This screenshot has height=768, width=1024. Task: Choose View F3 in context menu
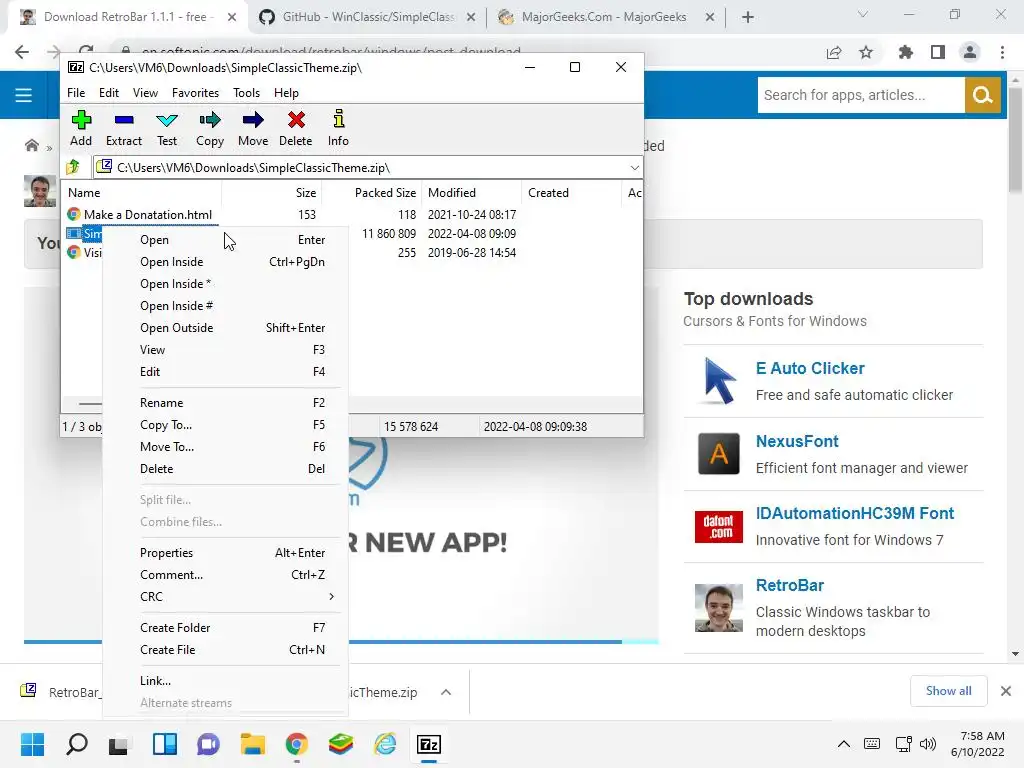pyautogui.click(x=225, y=350)
